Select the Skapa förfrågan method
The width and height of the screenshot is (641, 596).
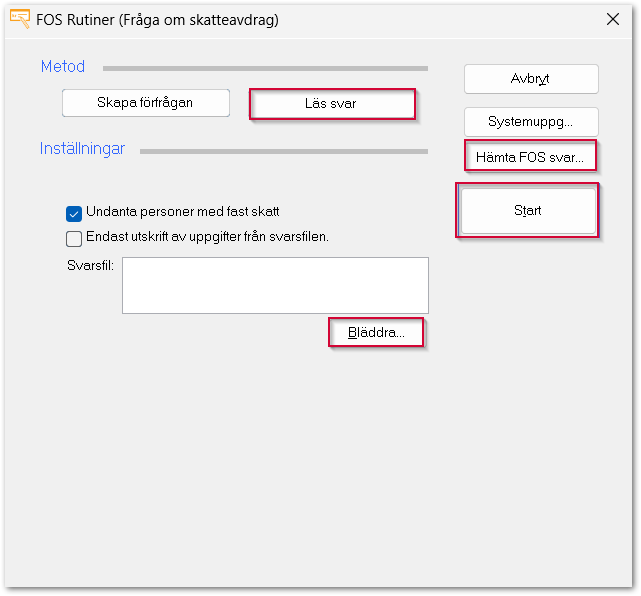coord(146,103)
